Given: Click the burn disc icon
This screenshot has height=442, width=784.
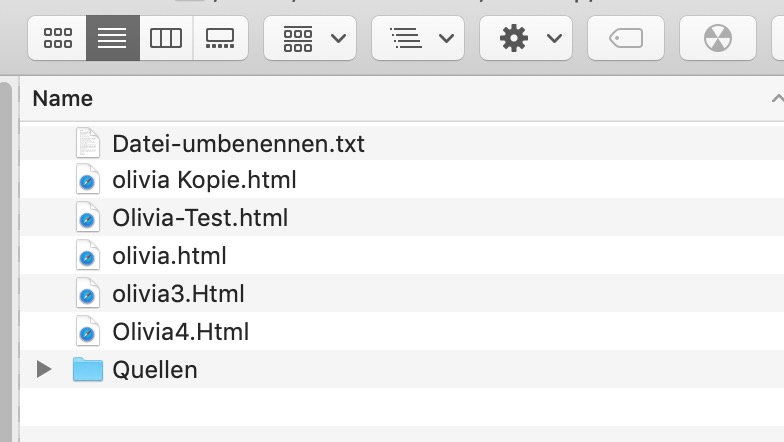Looking at the screenshot, I should coord(717,38).
